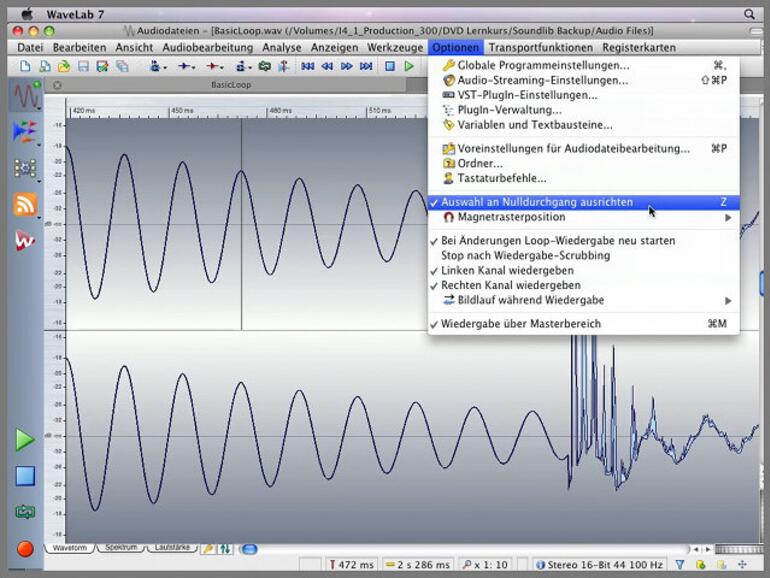
Task: Open Globale Programmeinstellungen menu entry
Action: point(543,65)
